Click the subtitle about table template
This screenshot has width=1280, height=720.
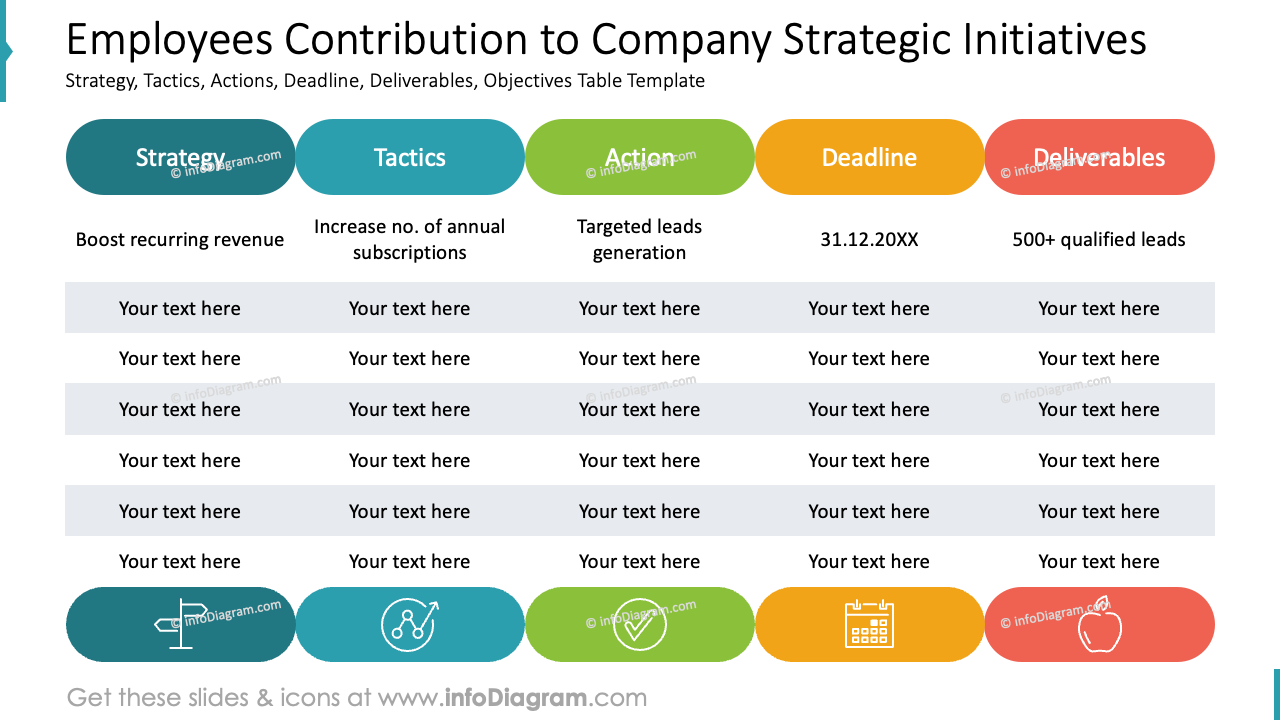(385, 81)
